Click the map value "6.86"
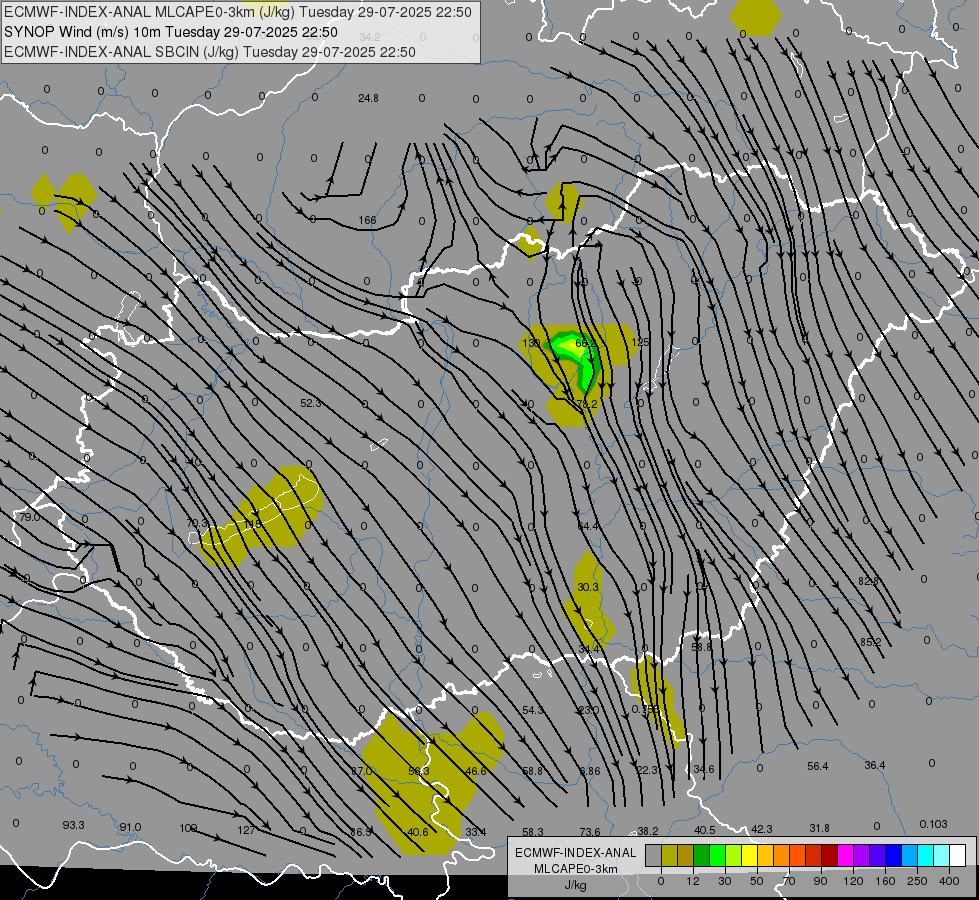The image size is (979, 900). pyautogui.click(x=590, y=771)
